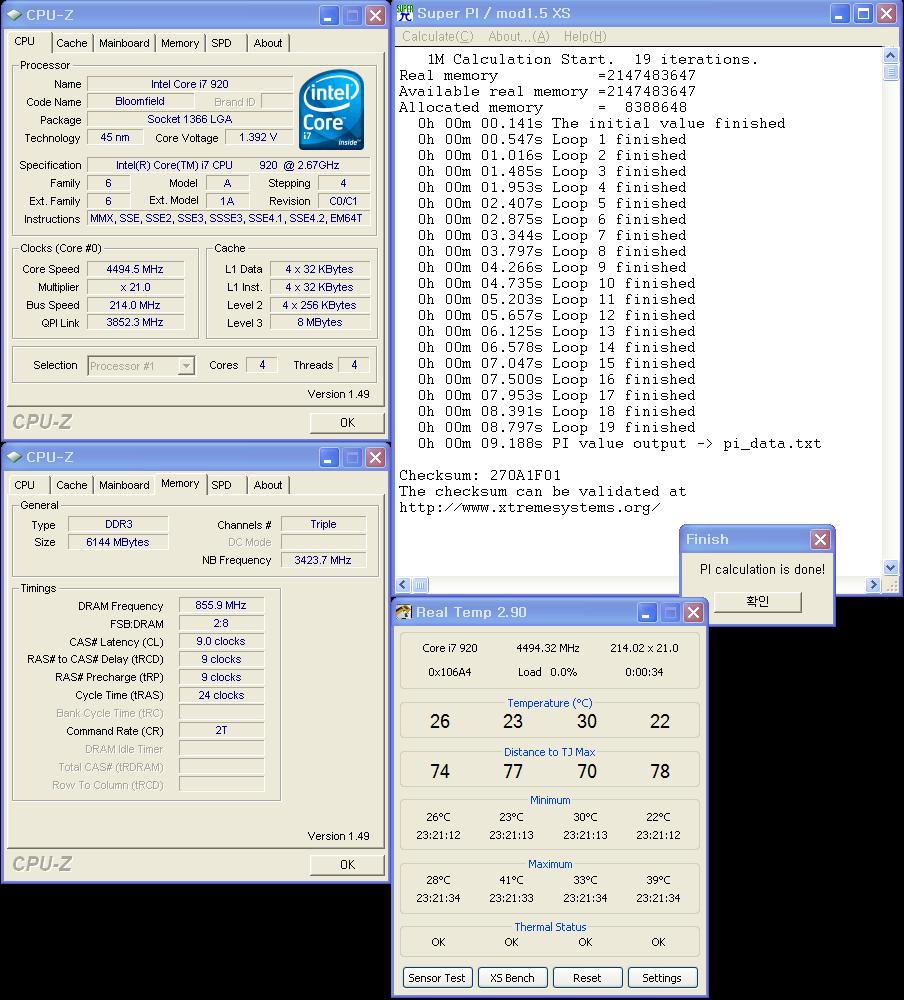Viewport: 904px width, 1000px height.
Task: Open Cache tab in bottom CPU-Z window
Action: point(71,485)
